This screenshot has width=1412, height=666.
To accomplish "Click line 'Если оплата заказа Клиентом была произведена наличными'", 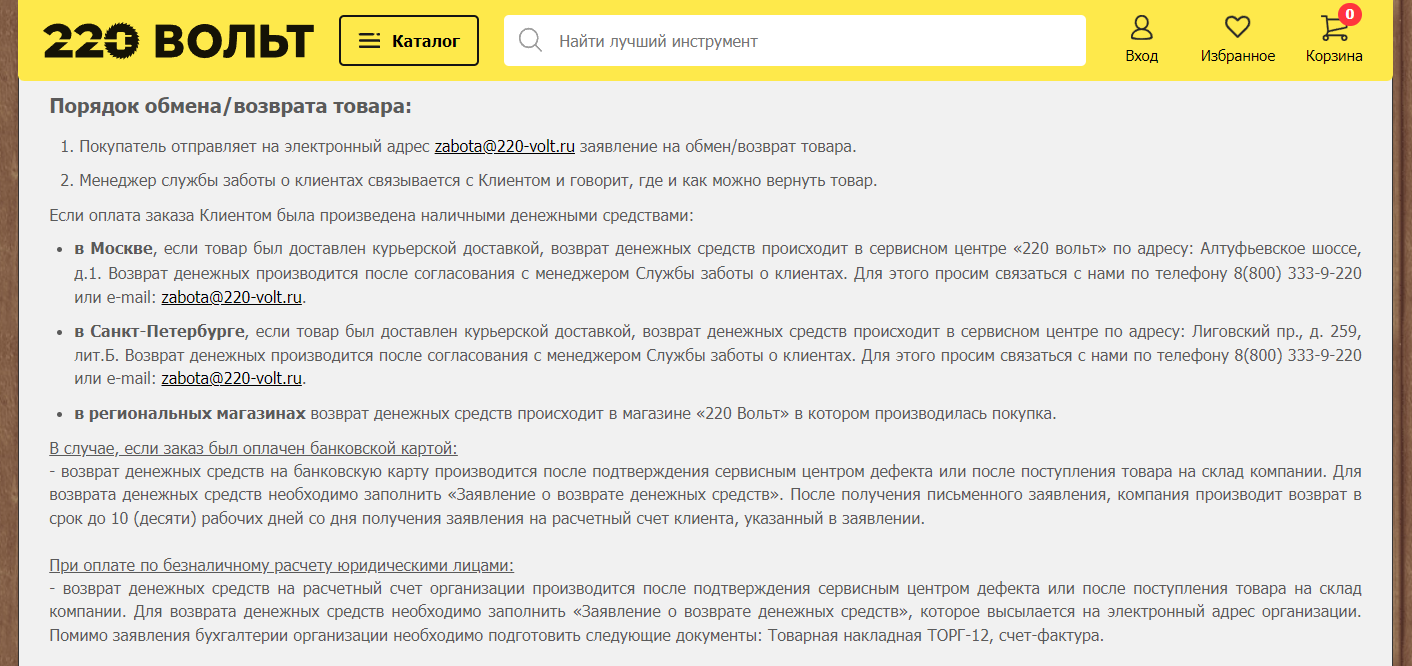I will click(x=371, y=215).
